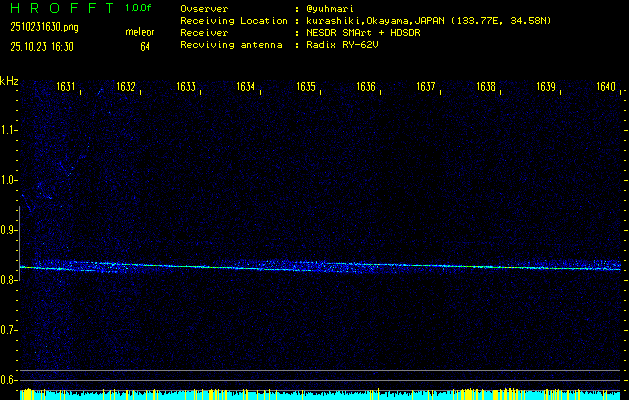This screenshot has height=400, width=629.
Task: Click the meteor label
Action: [139, 33]
